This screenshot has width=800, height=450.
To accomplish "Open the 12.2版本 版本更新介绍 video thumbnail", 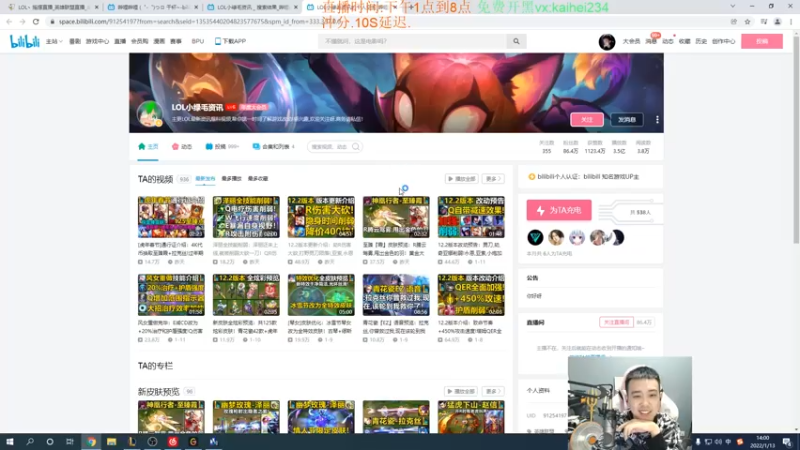I will click(321, 217).
